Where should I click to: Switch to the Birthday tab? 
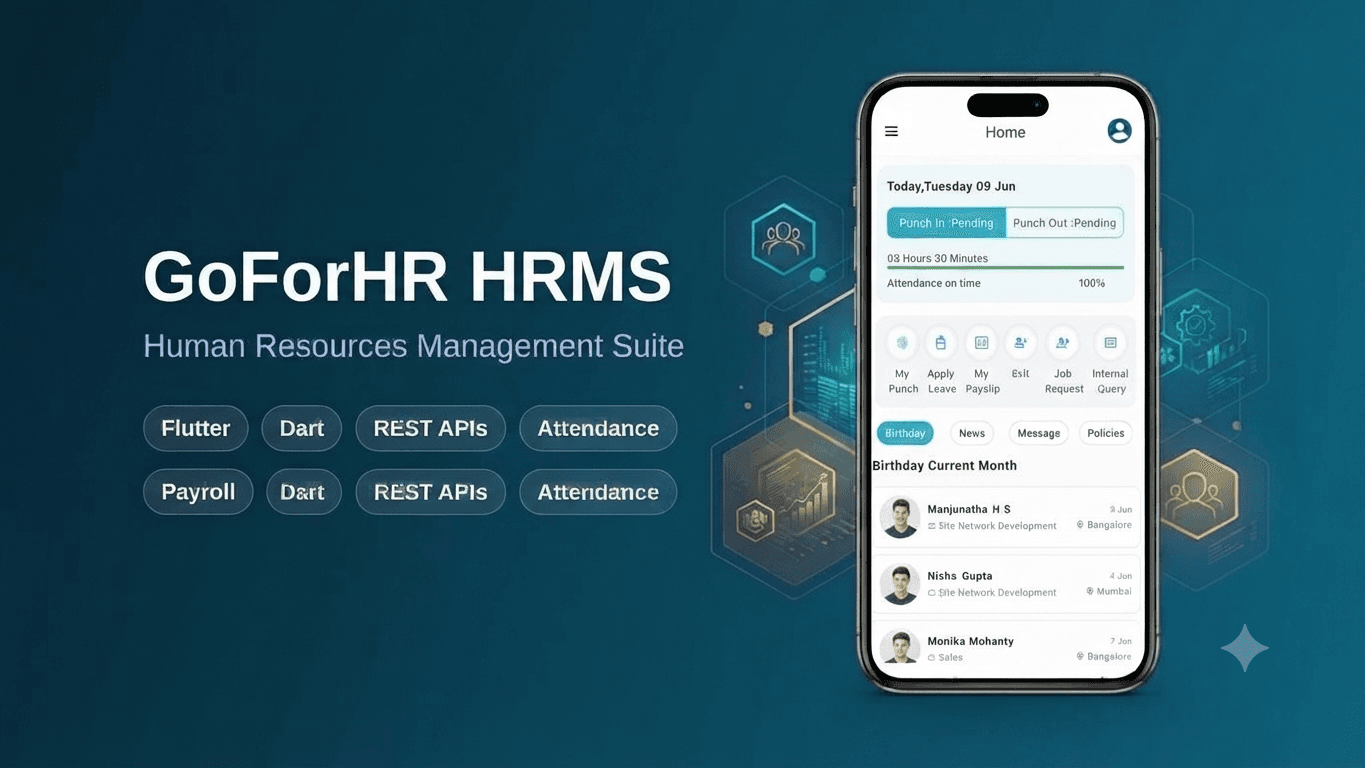pos(905,433)
